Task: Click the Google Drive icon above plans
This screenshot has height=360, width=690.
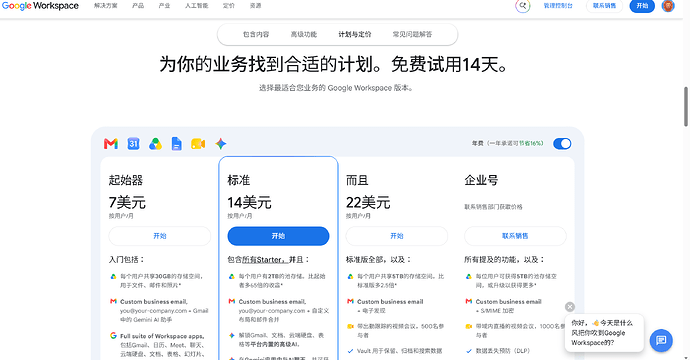Action: pos(155,143)
